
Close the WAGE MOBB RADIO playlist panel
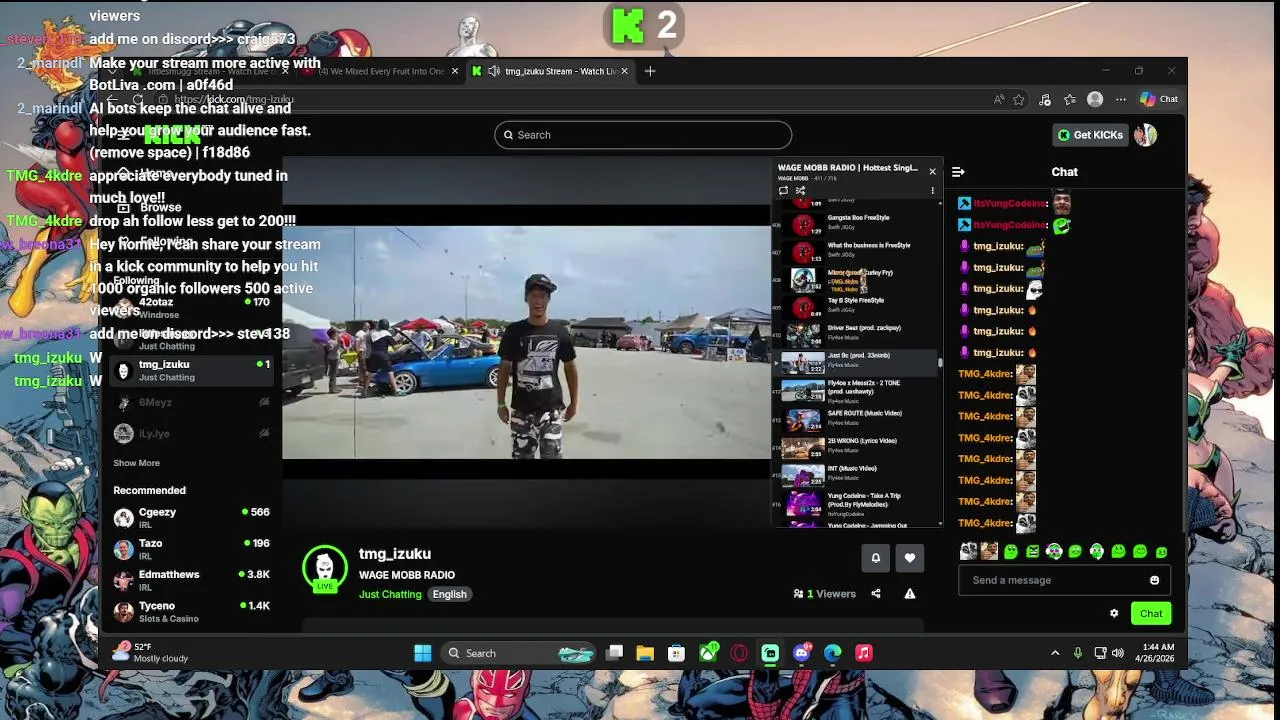tap(932, 171)
